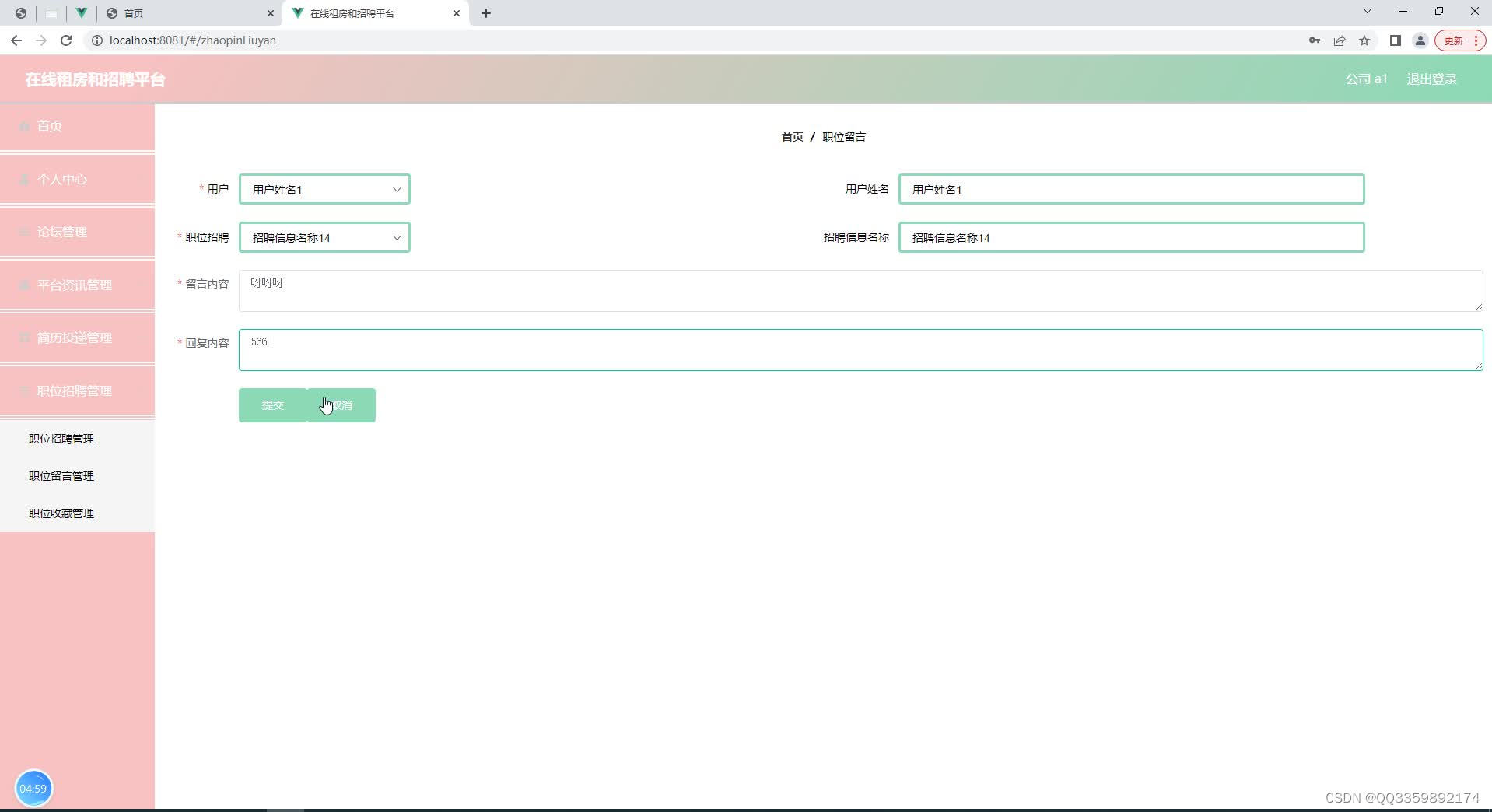Viewport: 1492px width, 812px height.
Task: Click the 回复内容 textarea
Action: [x=860, y=350]
